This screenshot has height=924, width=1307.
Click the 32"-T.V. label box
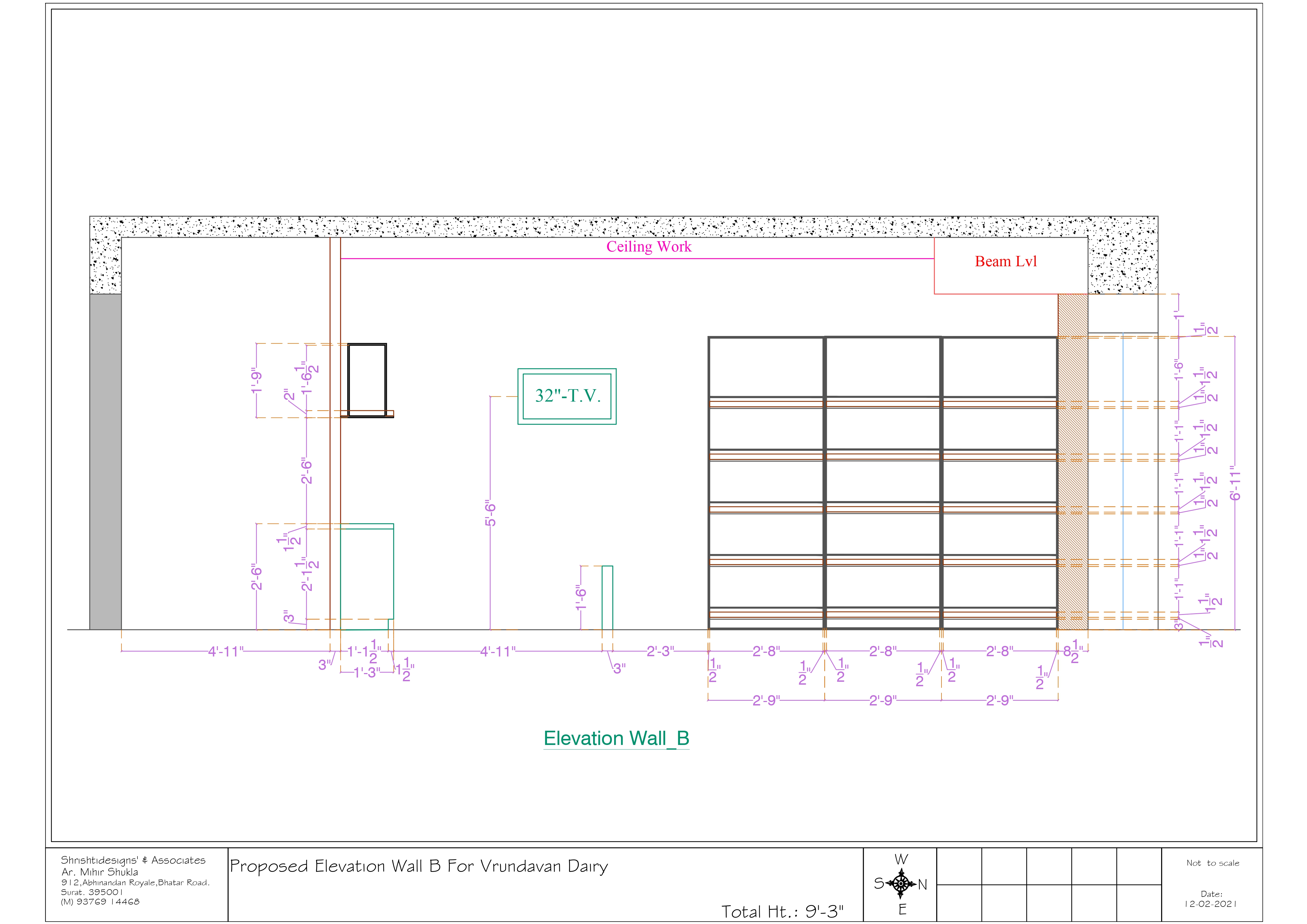tap(567, 396)
